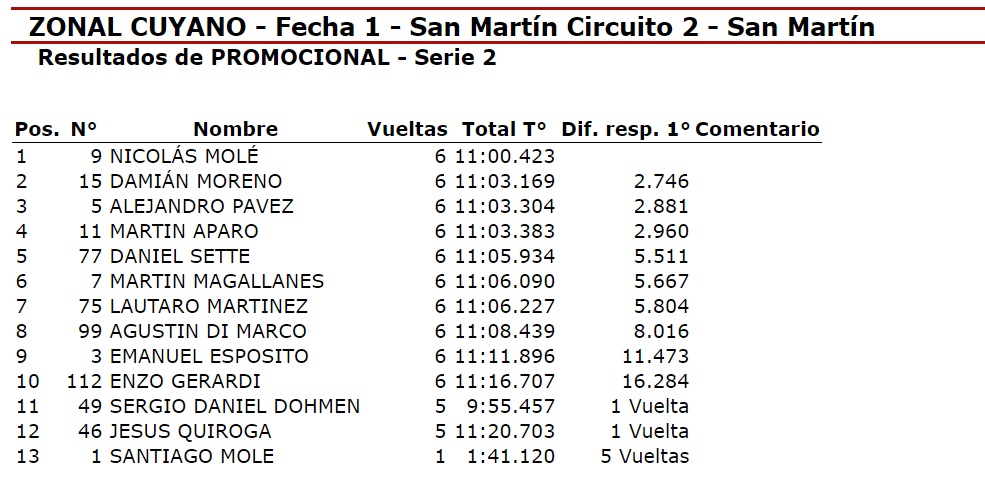The image size is (985, 482).
Task: Select SERGIO DANIEL DOHMEN in the list
Action: click(x=234, y=406)
